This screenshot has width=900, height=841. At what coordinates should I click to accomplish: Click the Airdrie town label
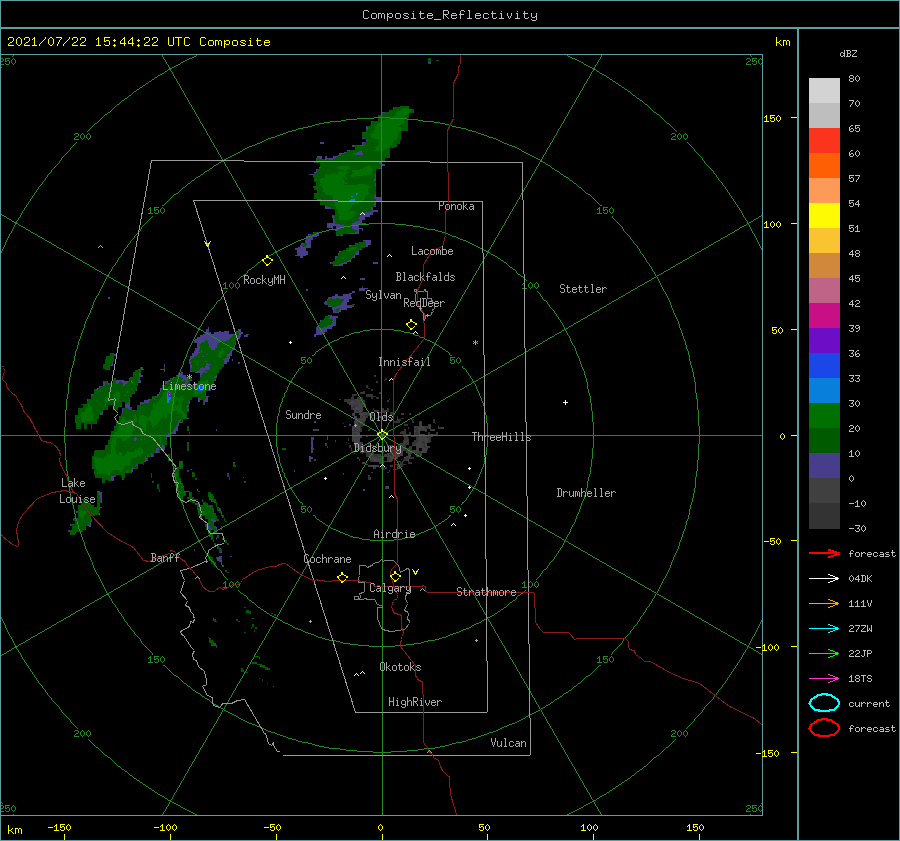[394, 534]
